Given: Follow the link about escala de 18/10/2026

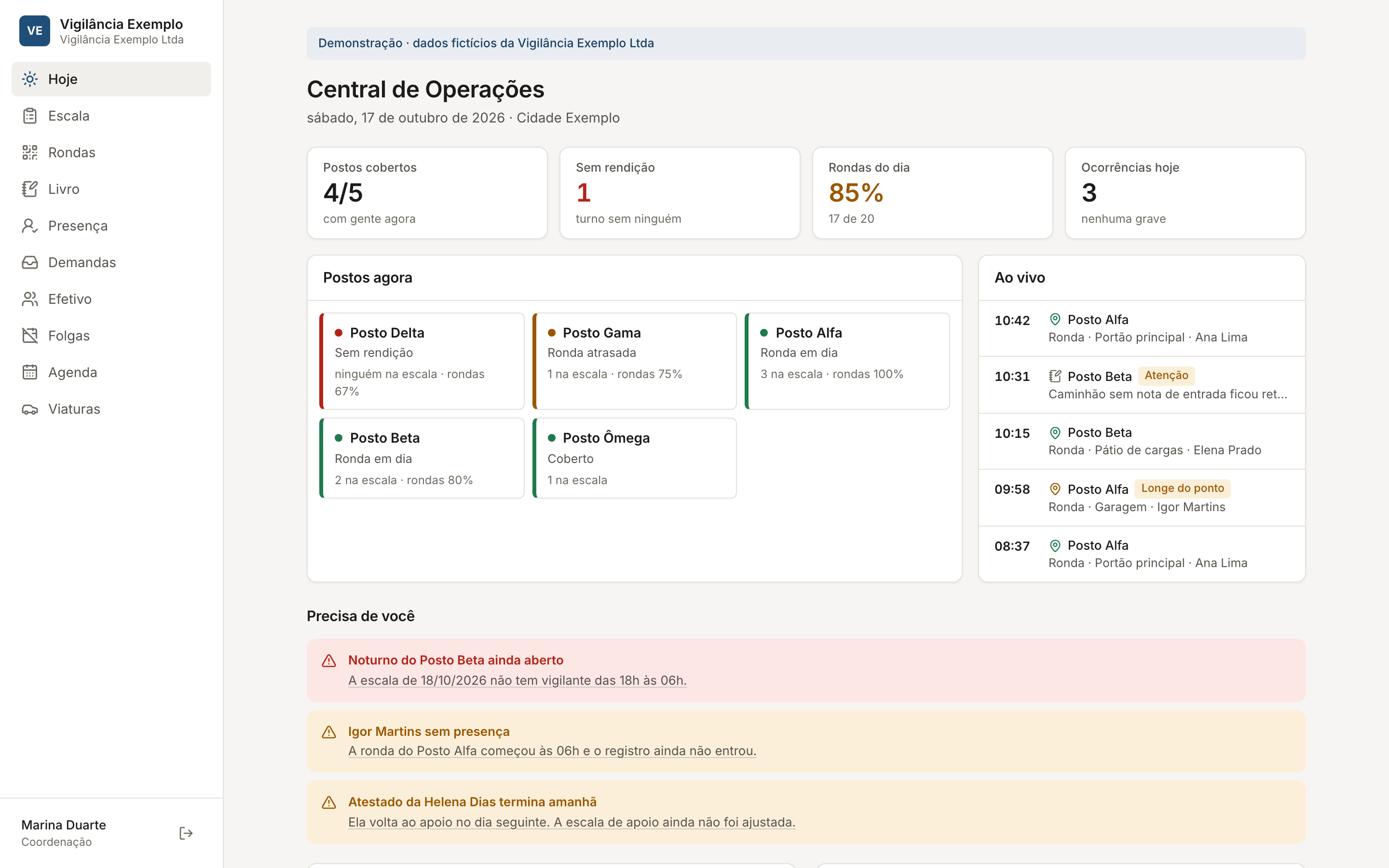Looking at the screenshot, I should [517, 680].
